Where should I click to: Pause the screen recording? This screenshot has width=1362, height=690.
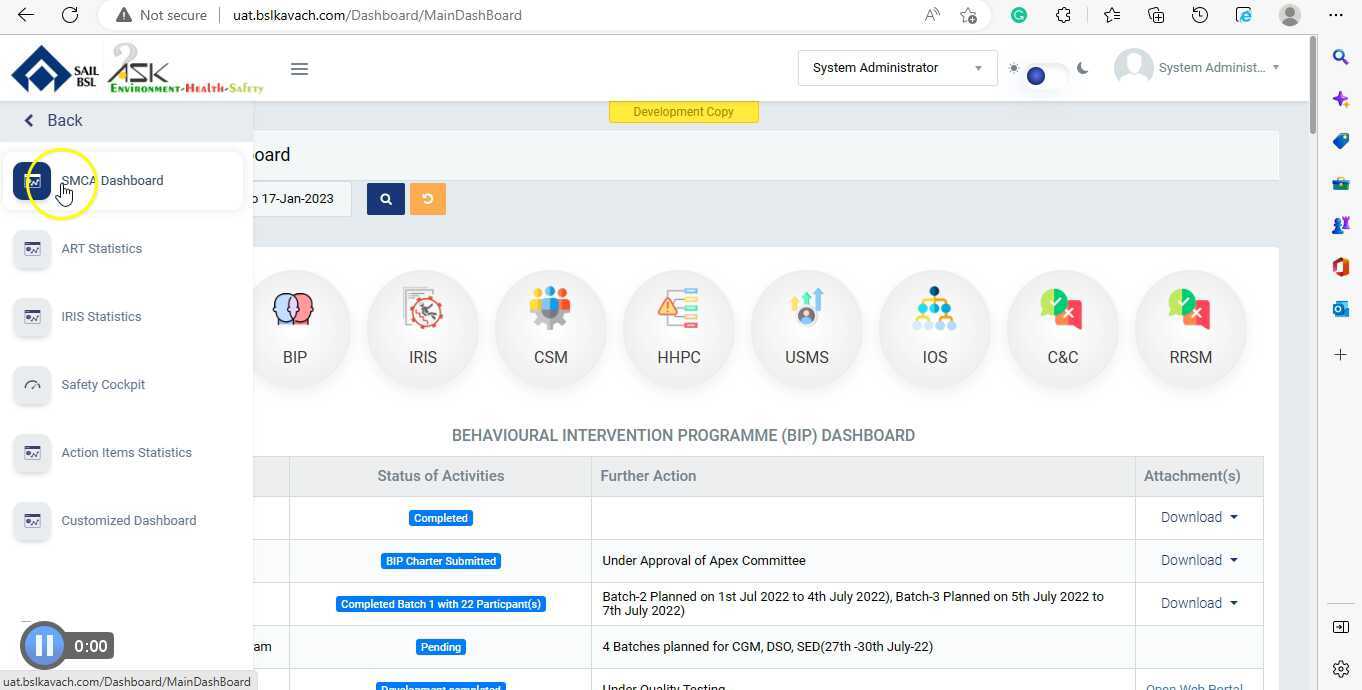click(x=44, y=646)
